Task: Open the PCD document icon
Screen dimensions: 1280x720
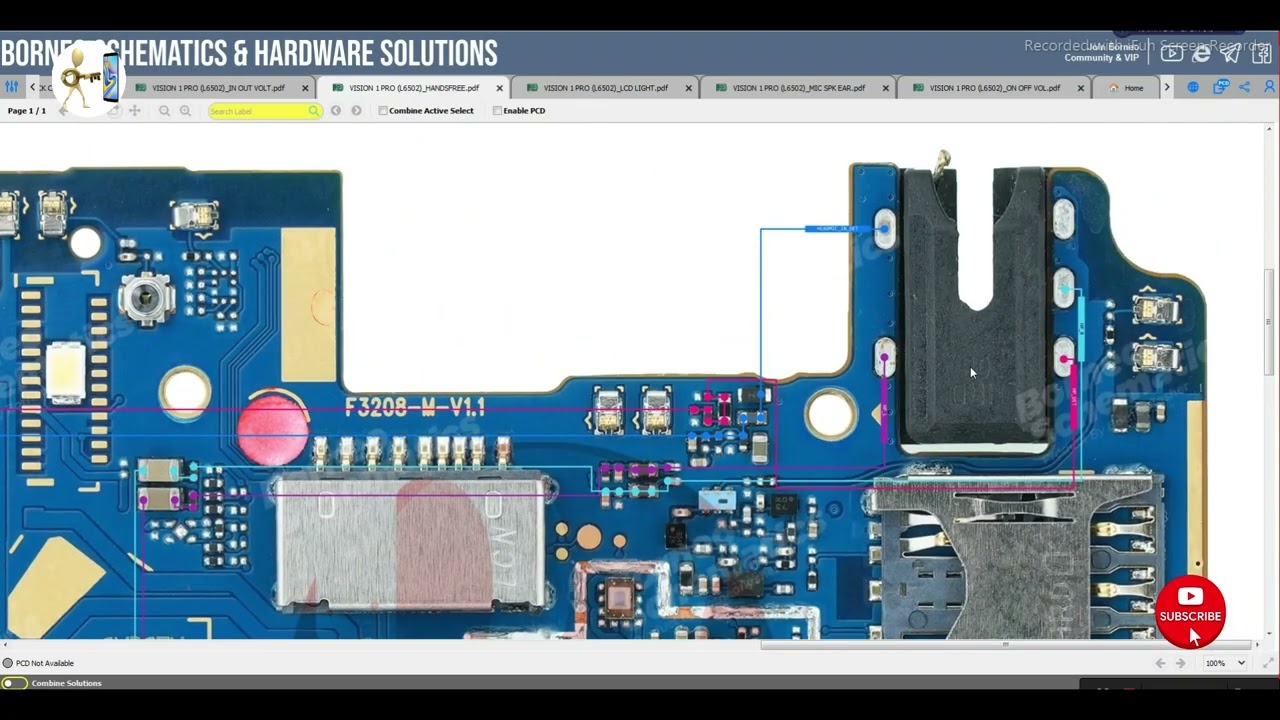Action: click(x=1221, y=88)
